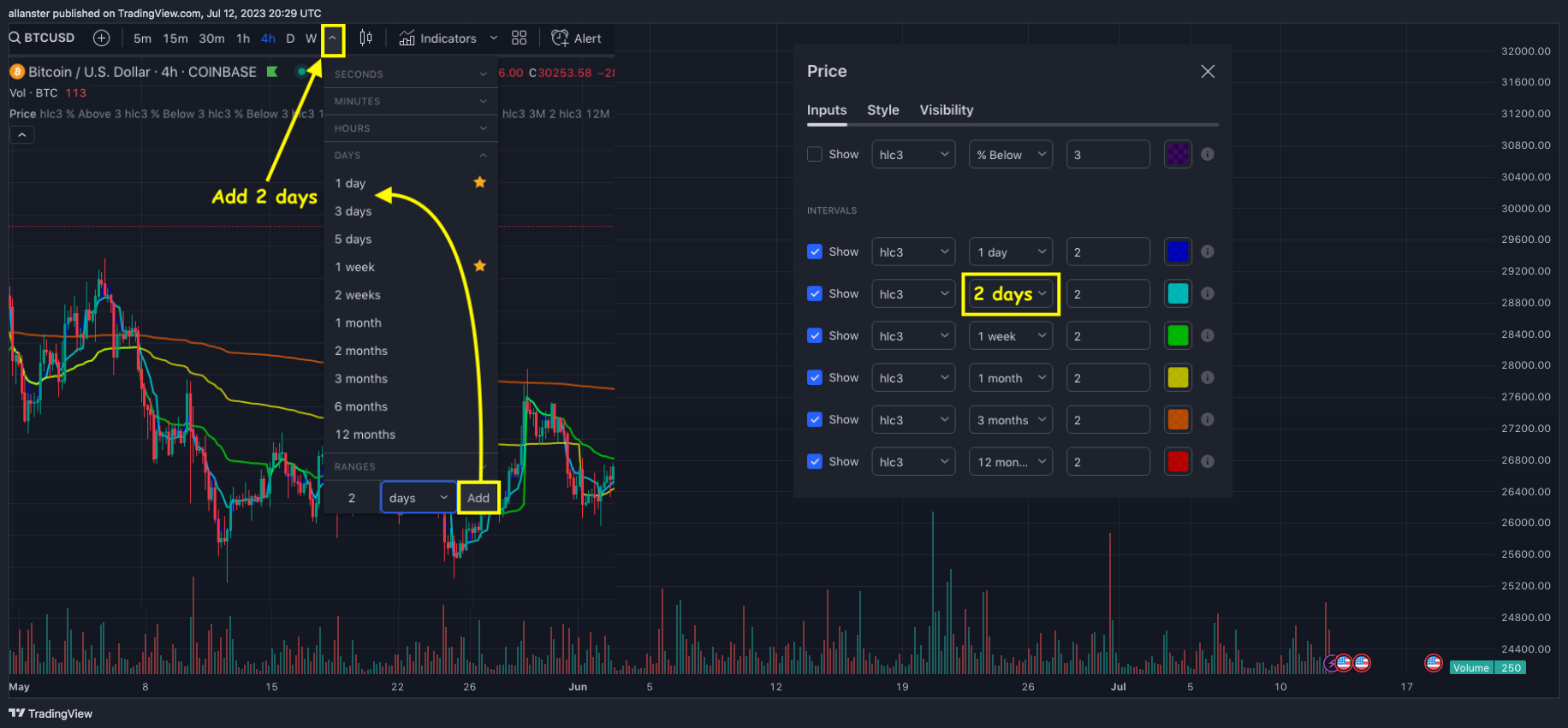This screenshot has width=1568, height=728.
Task: Toggle favorite star for 1 week
Action: coord(479,266)
